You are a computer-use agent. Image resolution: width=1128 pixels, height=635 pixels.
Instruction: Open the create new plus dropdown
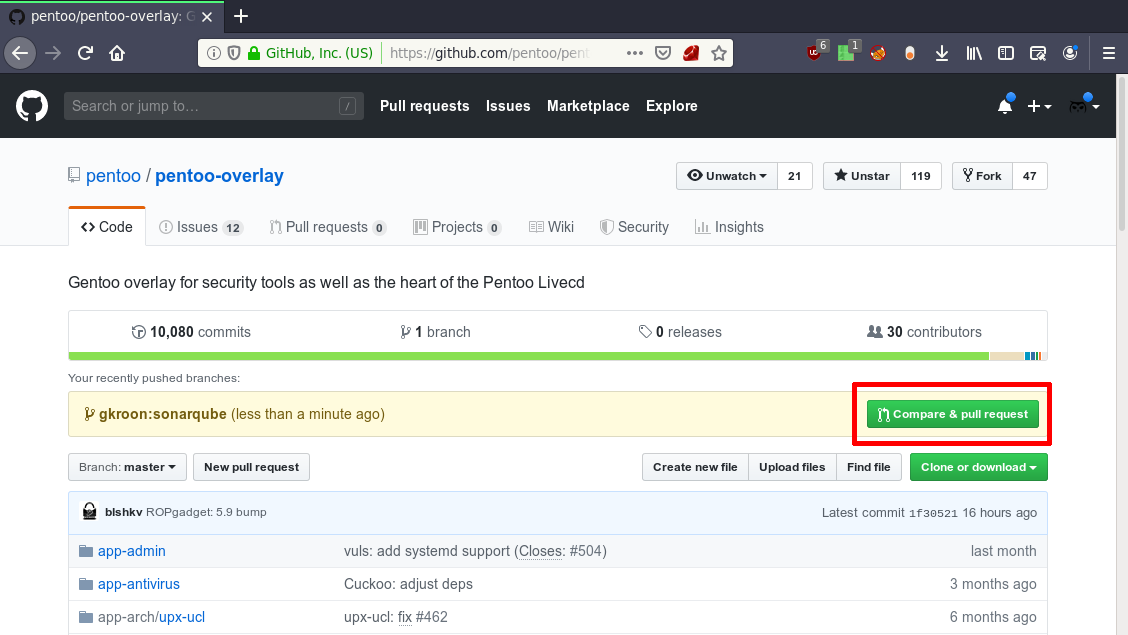(x=1039, y=106)
